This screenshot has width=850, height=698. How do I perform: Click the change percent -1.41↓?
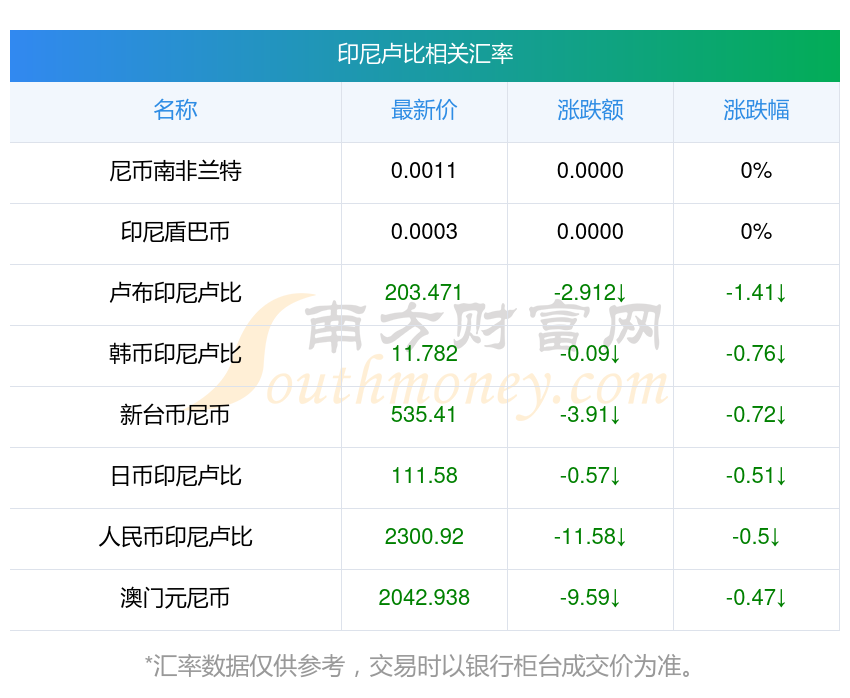pyautogui.click(x=756, y=293)
